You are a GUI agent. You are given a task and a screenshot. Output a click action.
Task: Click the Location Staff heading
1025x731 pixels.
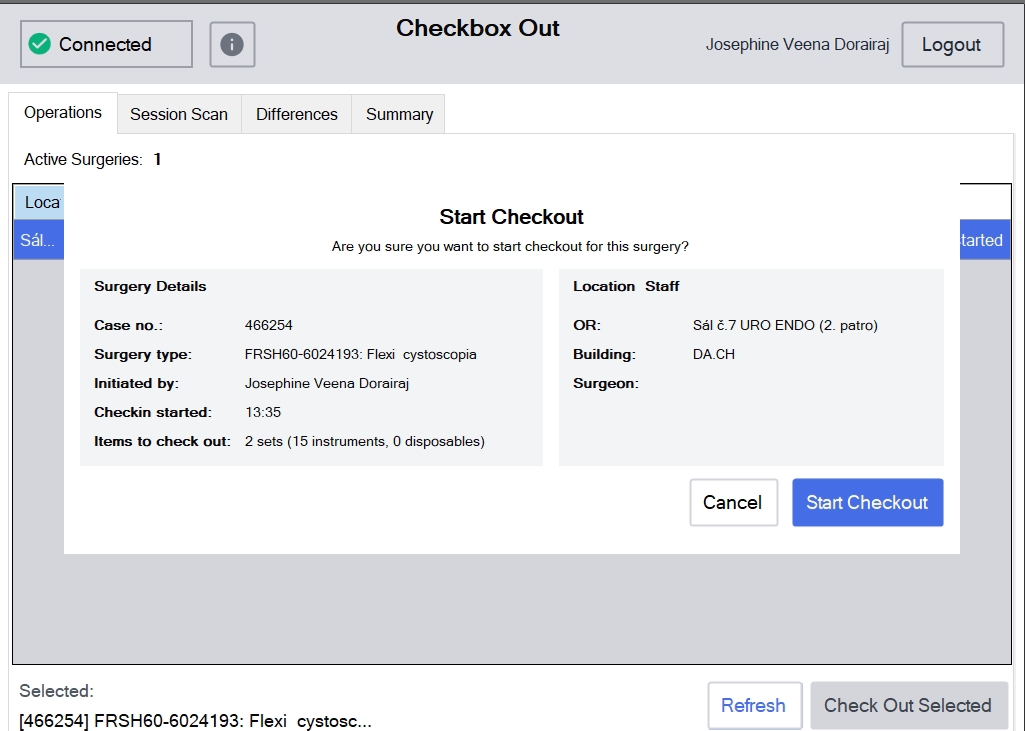click(626, 286)
